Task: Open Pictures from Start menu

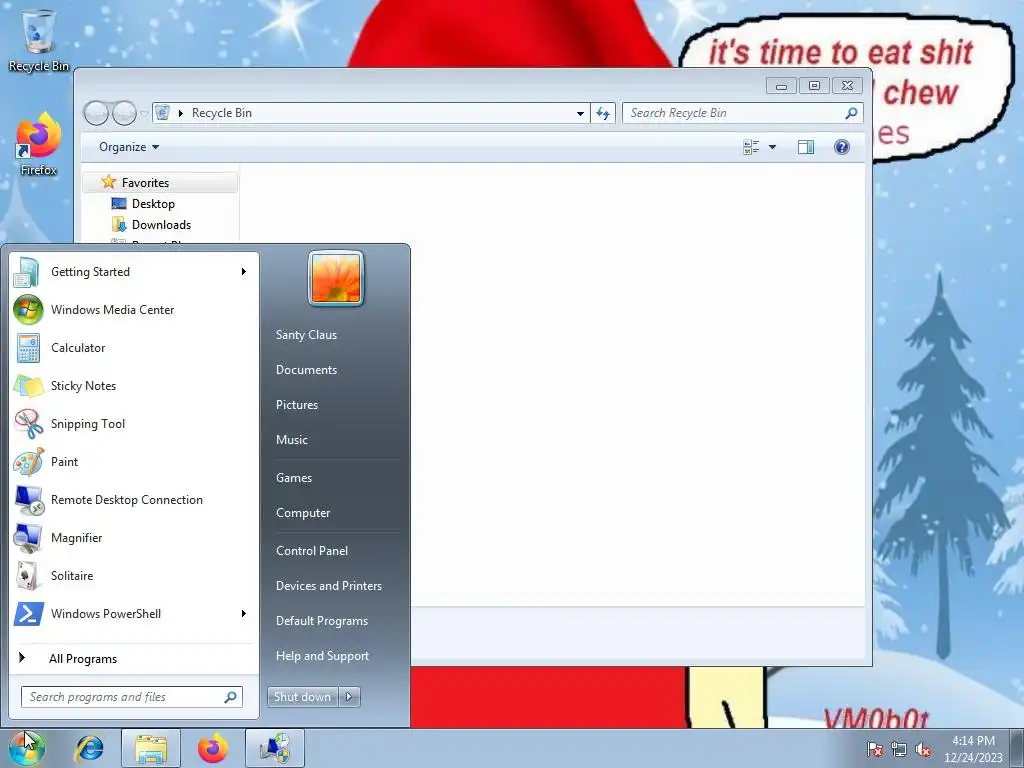Action: (296, 405)
